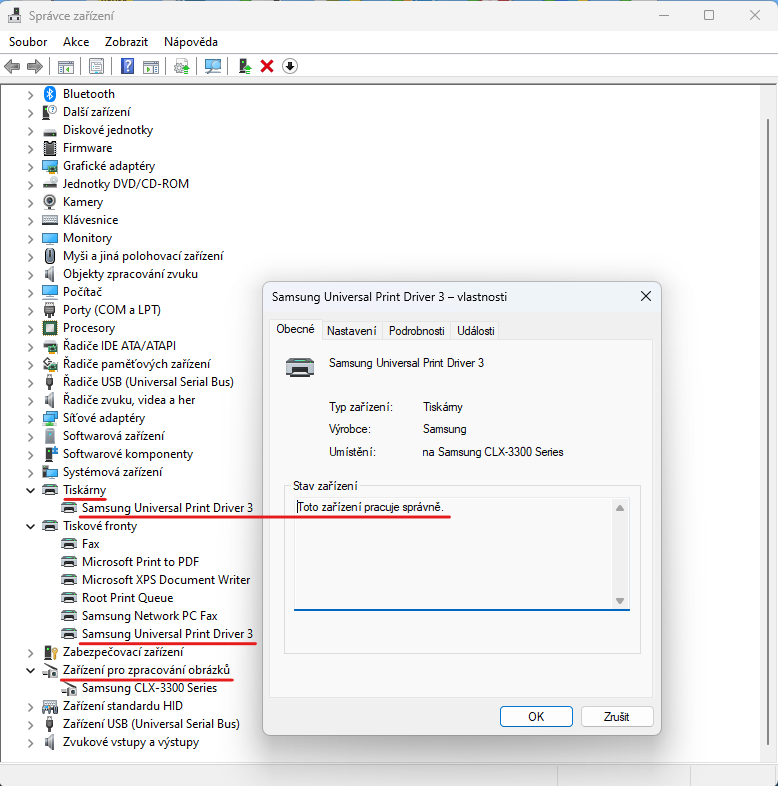This screenshot has height=786, width=778.
Task: Switch to the Podrobnosti tab
Action: [x=417, y=331]
